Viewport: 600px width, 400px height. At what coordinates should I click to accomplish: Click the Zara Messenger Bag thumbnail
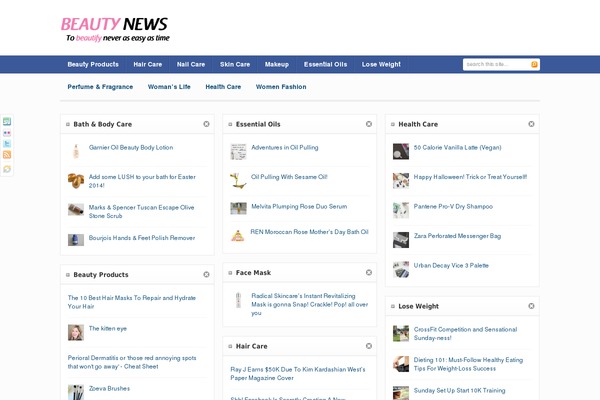401,240
